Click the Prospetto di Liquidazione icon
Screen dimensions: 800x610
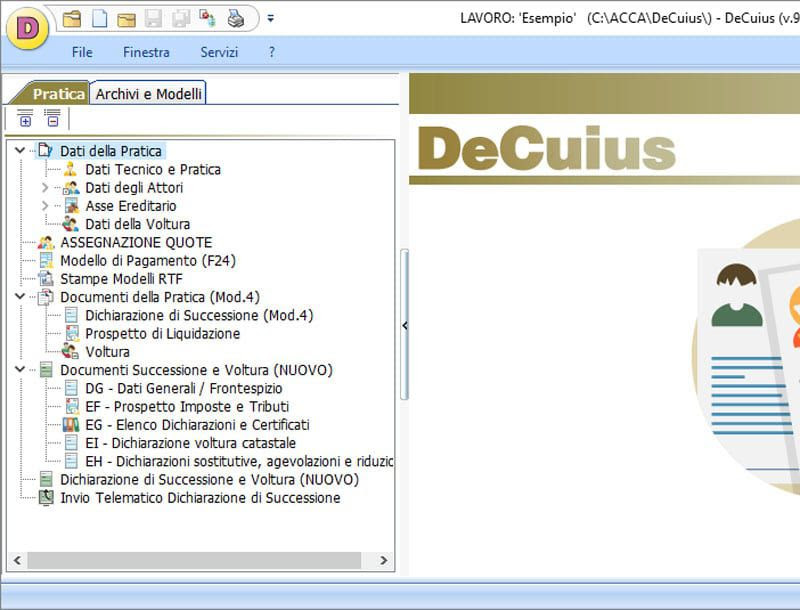[x=72, y=334]
